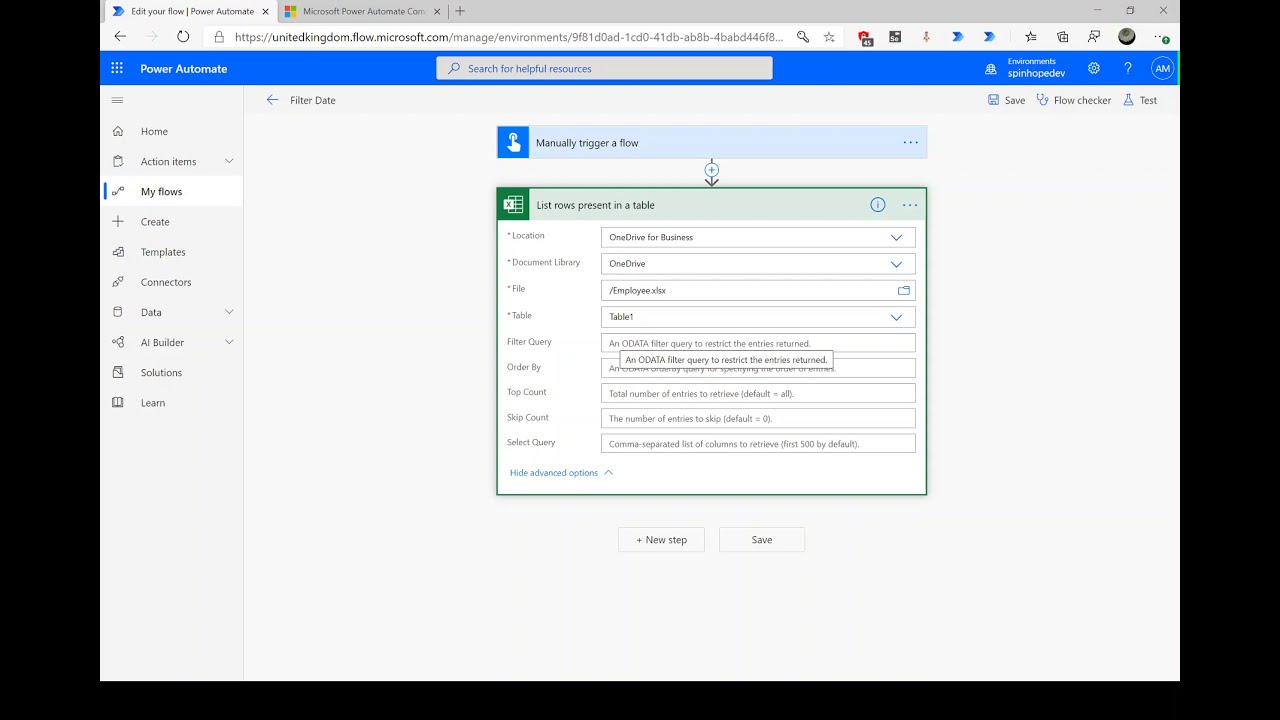Add this page to favorites with the star
The image size is (1280, 720).
829,37
